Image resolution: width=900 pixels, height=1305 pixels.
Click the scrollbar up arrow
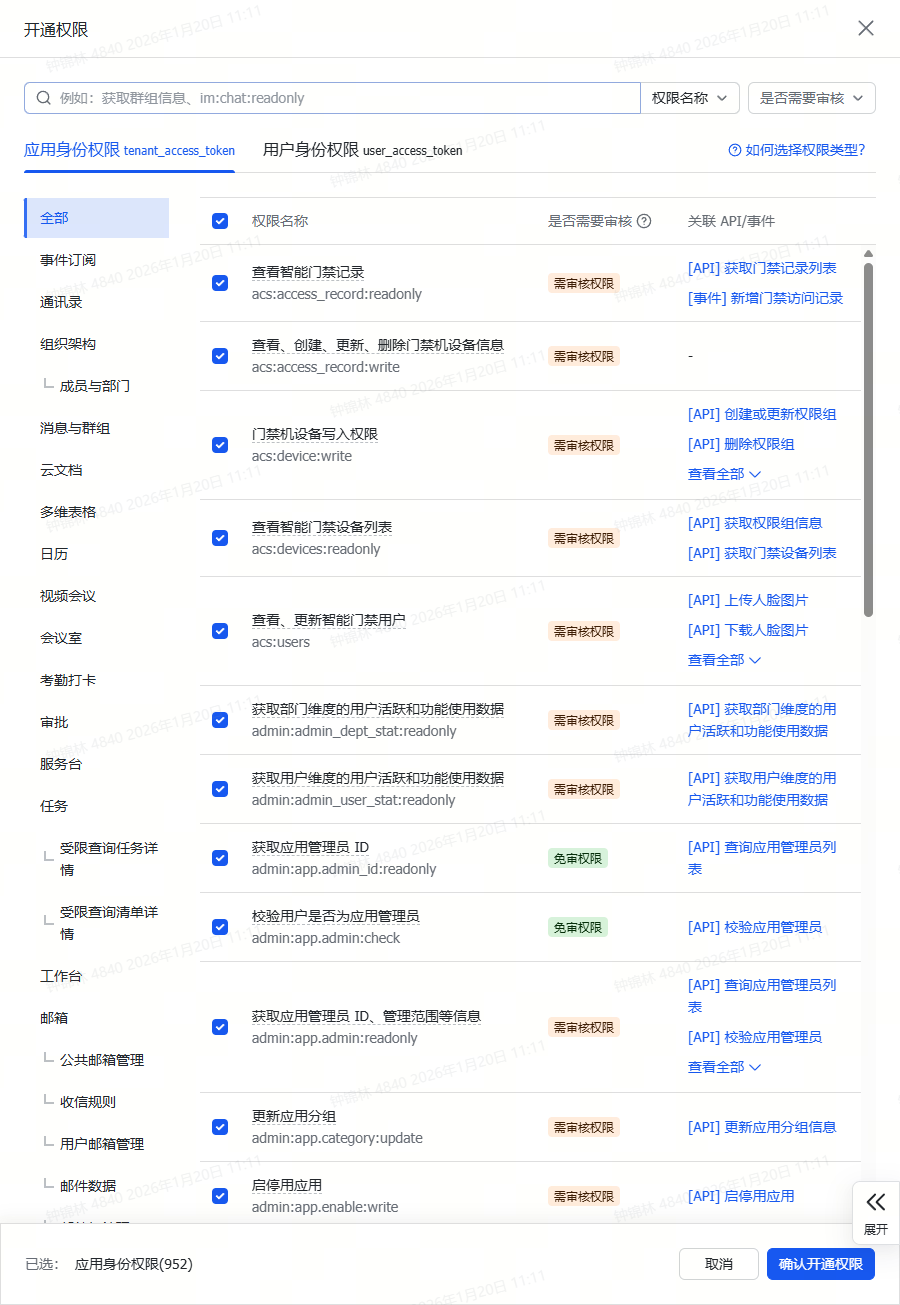[x=868, y=254]
